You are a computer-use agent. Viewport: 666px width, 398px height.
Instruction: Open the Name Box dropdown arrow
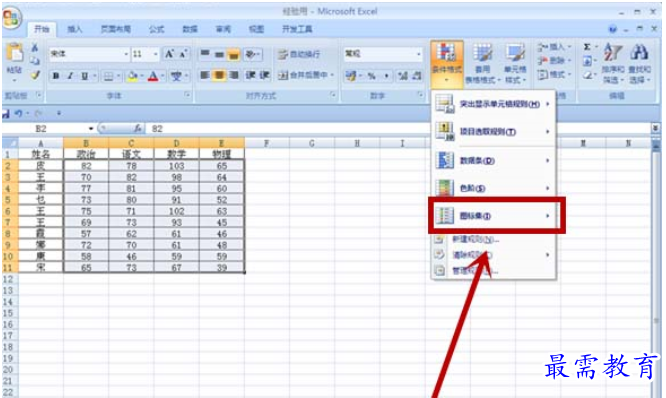point(91,128)
